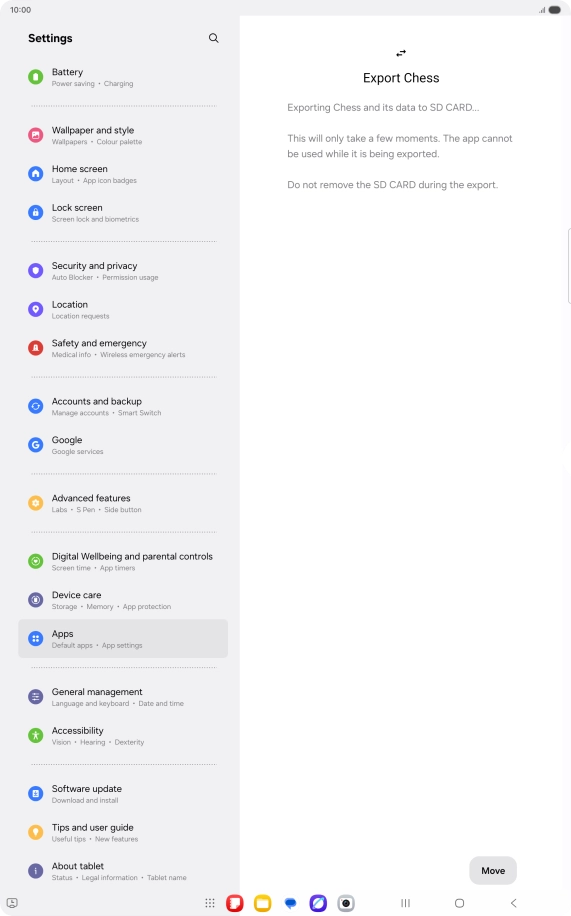Go to General management settings

click(x=123, y=697)
